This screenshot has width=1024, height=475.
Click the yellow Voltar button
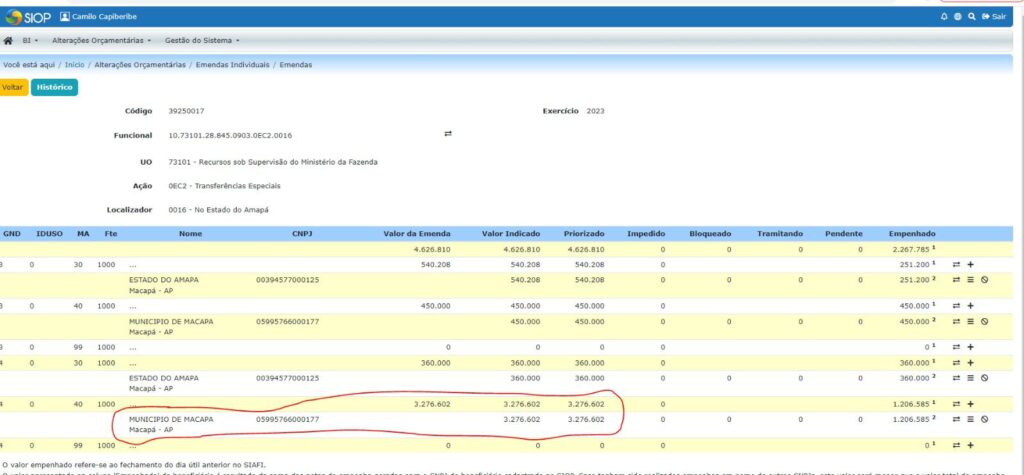pos(13,88)
